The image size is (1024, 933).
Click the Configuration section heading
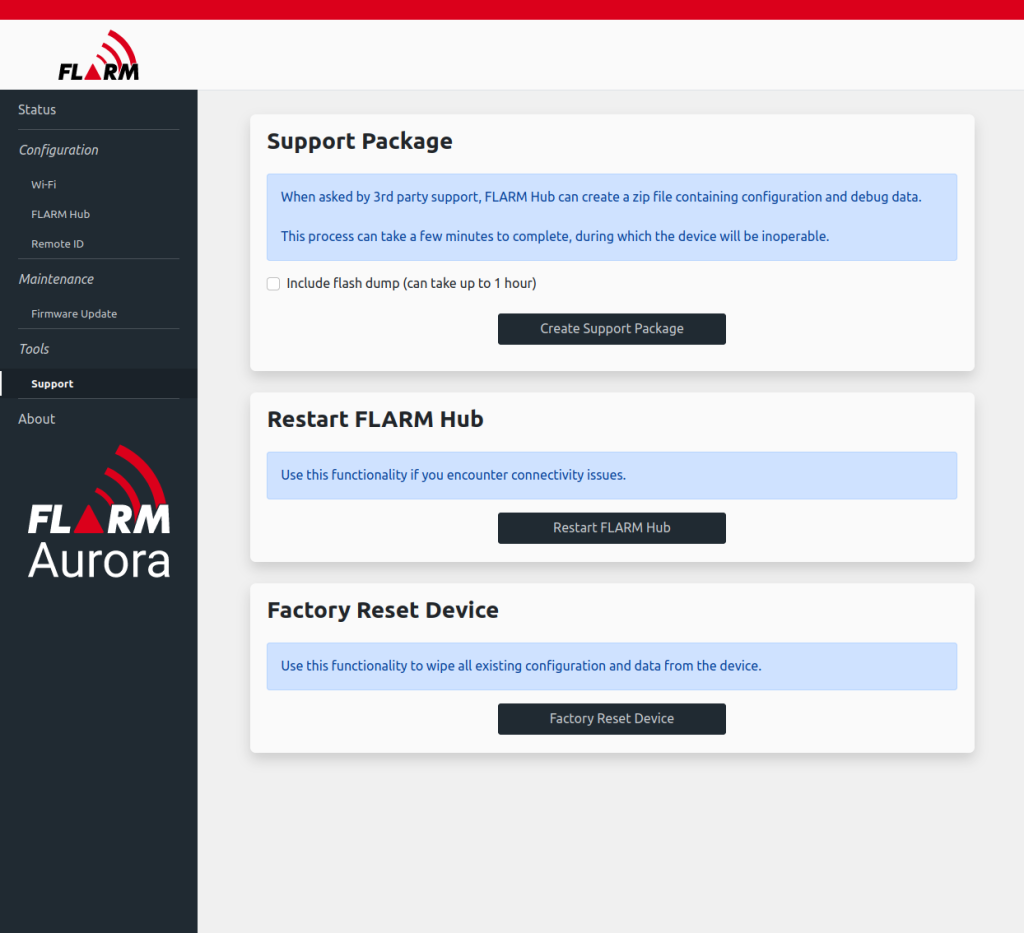tap(58, 150)
